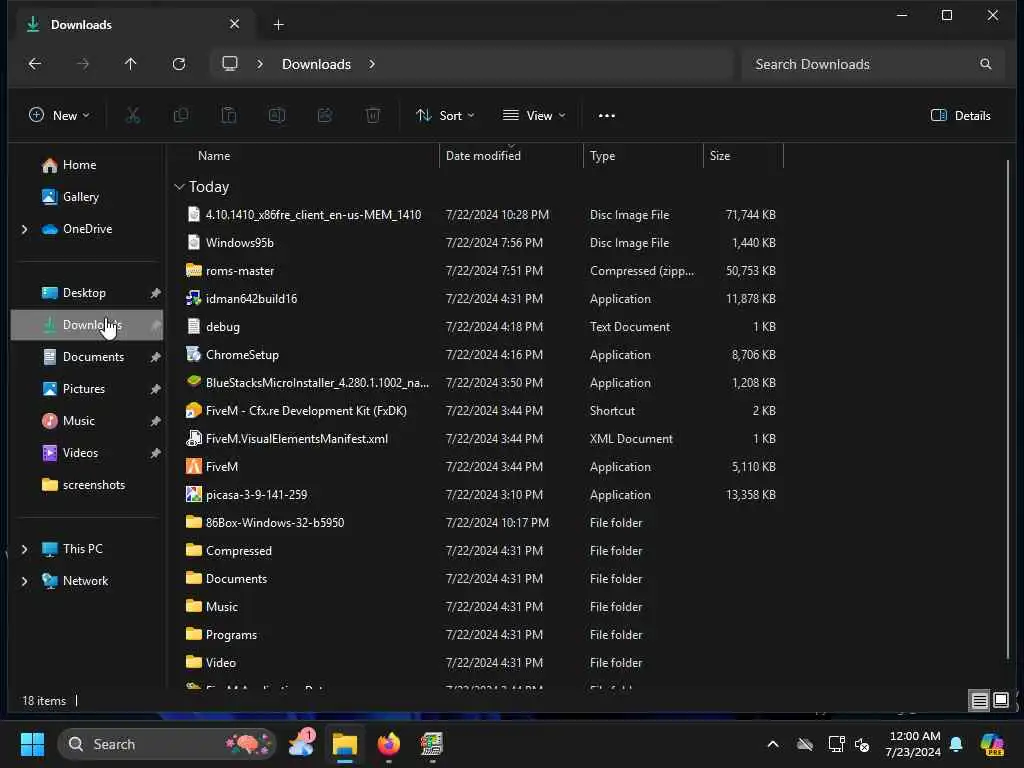Open Windows Start menu
The width and height of the screenshot is (1024, 768).
pos(32,744)
